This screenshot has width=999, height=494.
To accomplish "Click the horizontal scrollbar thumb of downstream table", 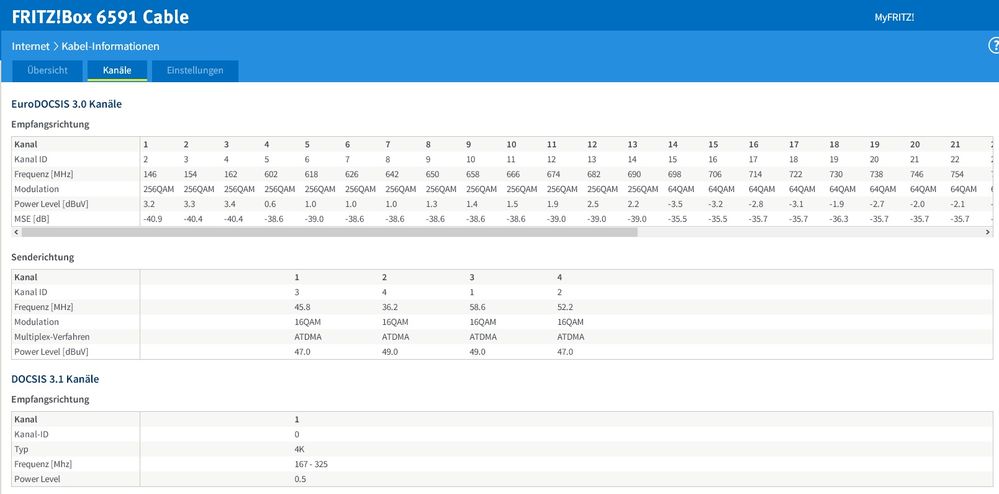I will (328, 232).
